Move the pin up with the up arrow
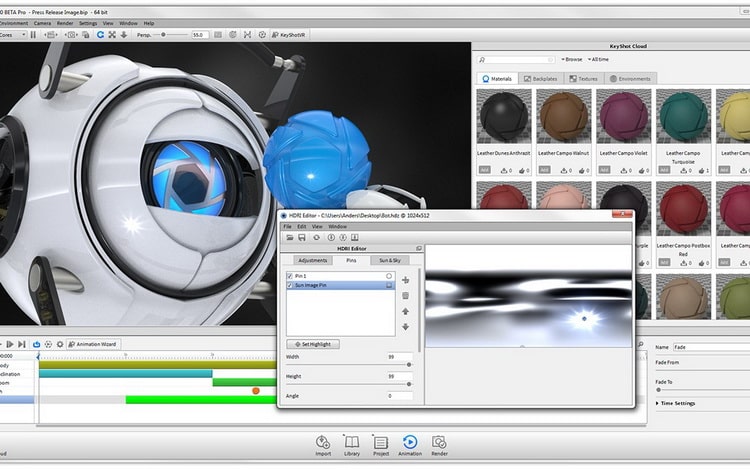Image resolution: width=750 pixels, height=469 pixels. 405,311
